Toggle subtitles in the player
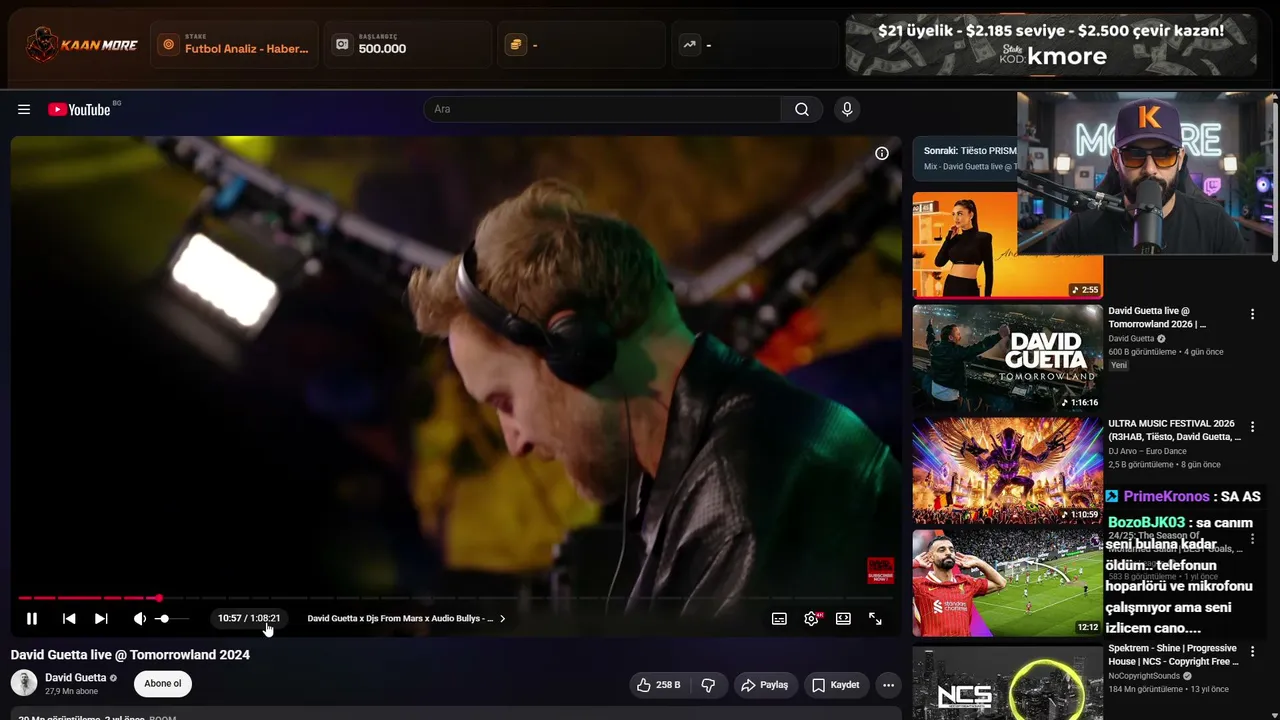The height and width of the screenshot is (720, 1280). (x=779, y=619)
